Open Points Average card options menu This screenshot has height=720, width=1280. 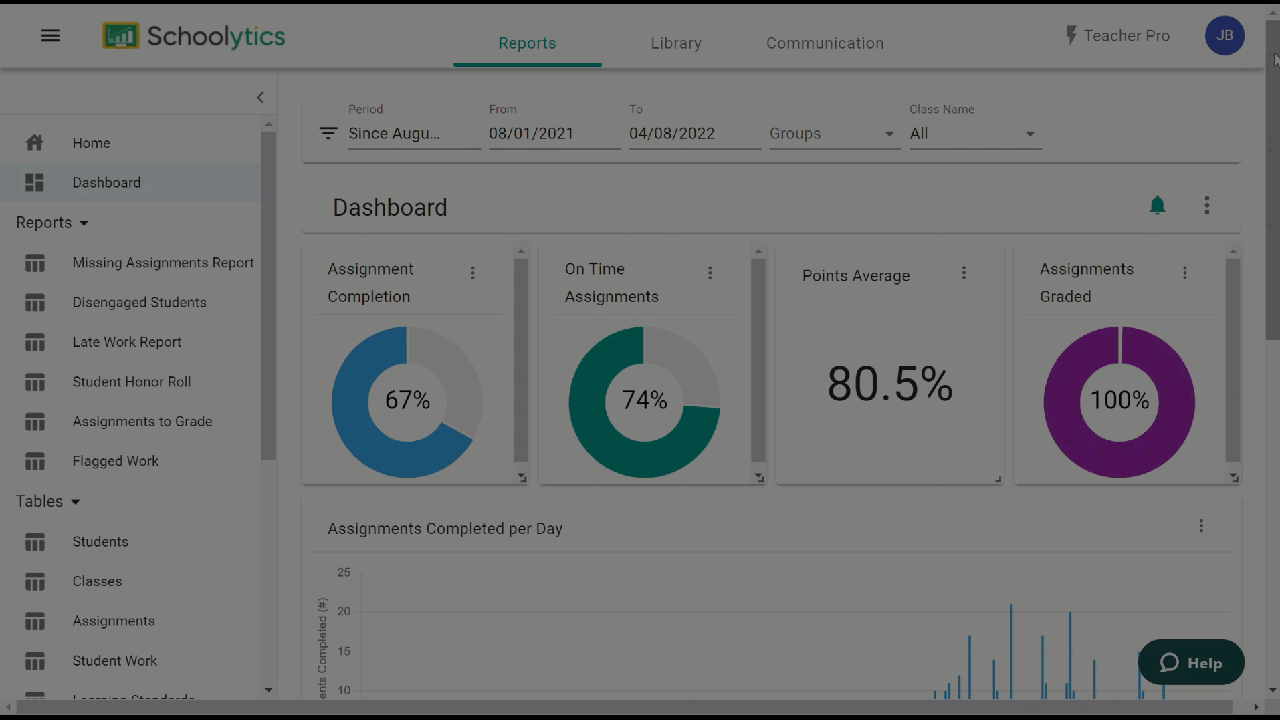[x=964, y=273]
